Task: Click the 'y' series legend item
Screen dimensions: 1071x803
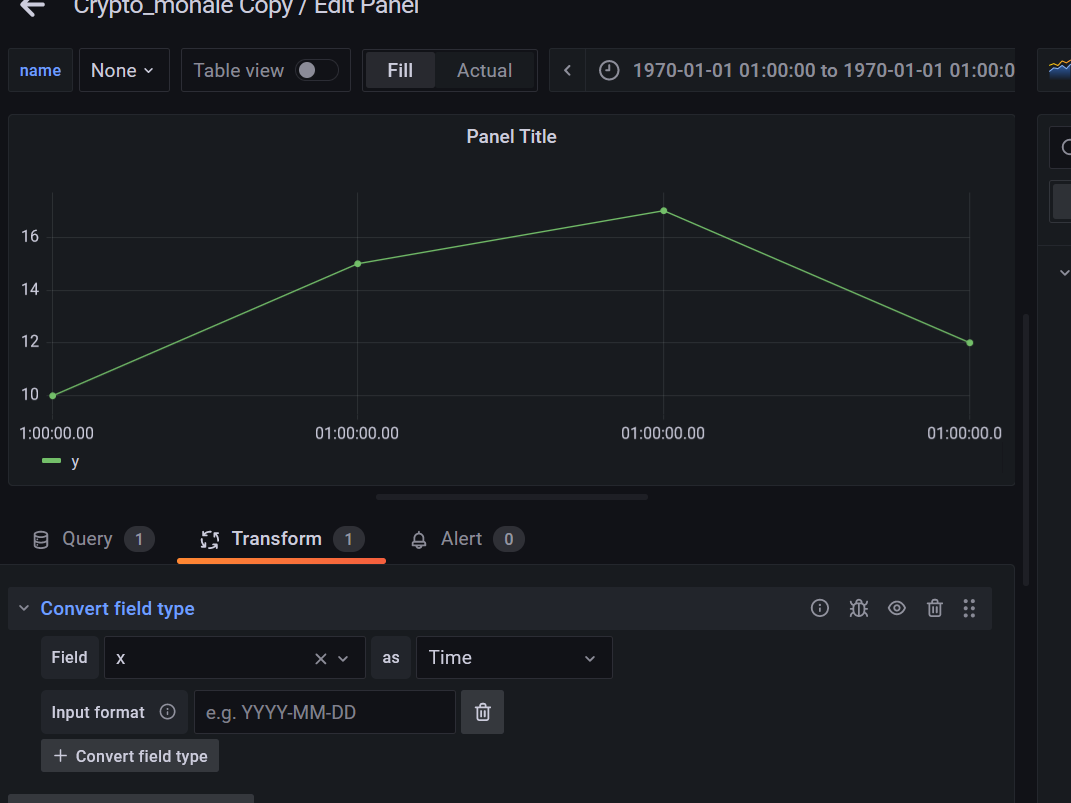Action: 75,462
